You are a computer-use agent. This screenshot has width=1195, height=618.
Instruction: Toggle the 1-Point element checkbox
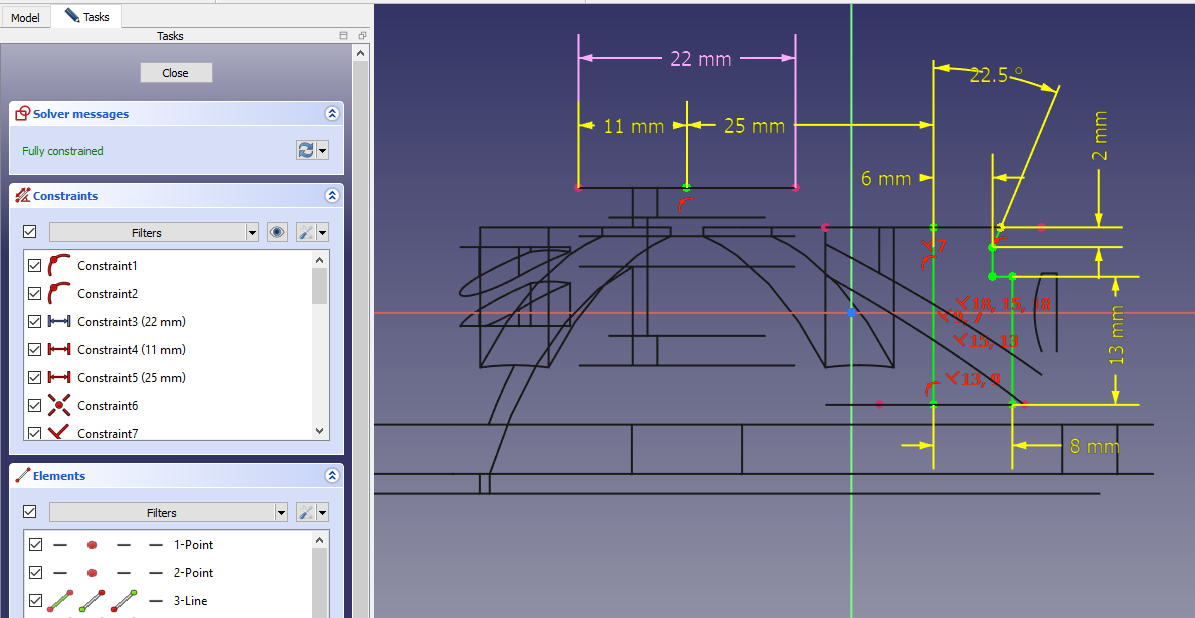coord(35,545)
